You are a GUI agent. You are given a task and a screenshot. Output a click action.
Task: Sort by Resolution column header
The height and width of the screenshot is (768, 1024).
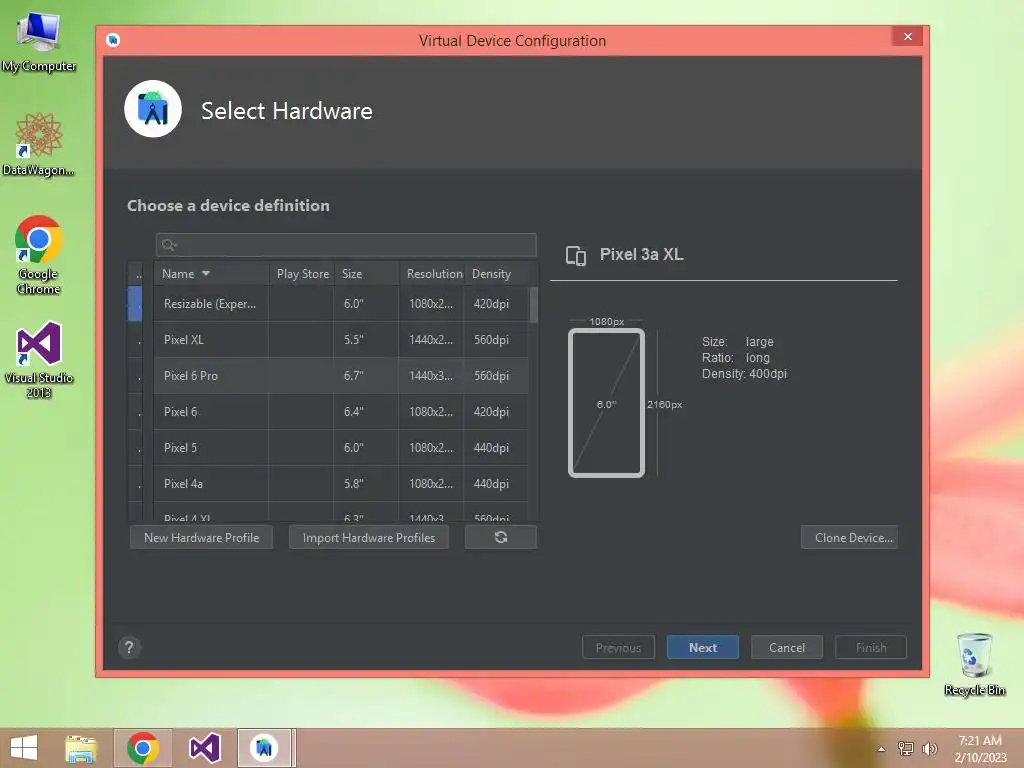point(432,274)
